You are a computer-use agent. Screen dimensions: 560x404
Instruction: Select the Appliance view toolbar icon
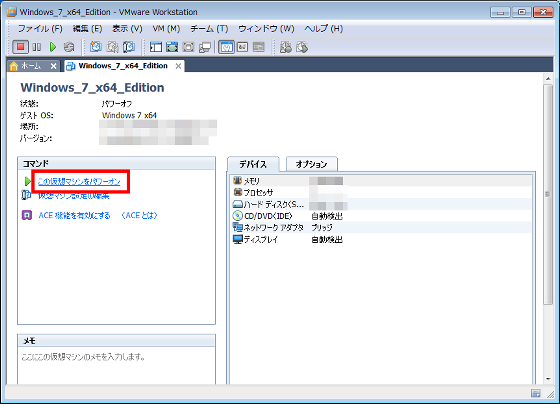pos(242,47)
